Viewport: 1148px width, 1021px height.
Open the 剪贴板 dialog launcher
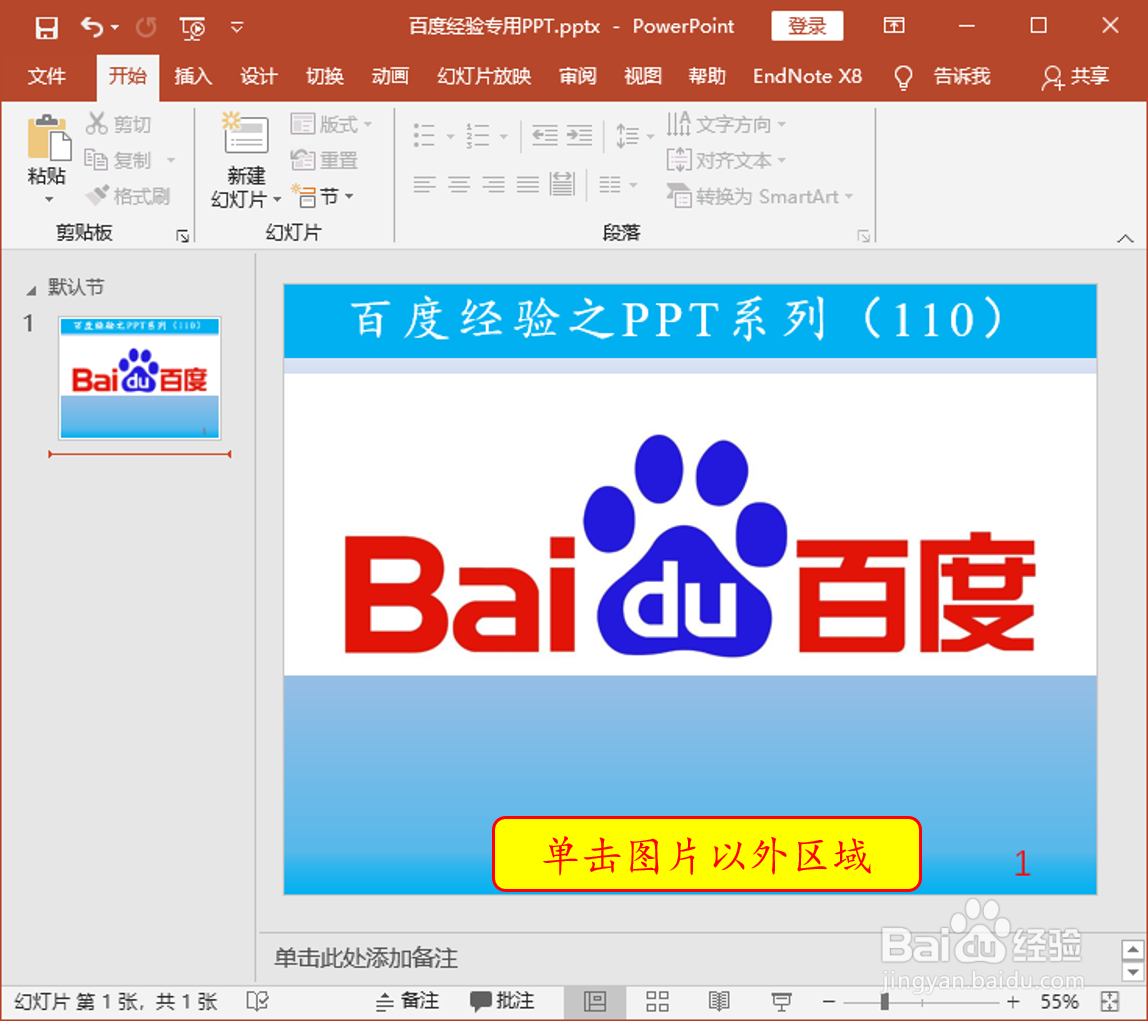click(x=182, y=236)
